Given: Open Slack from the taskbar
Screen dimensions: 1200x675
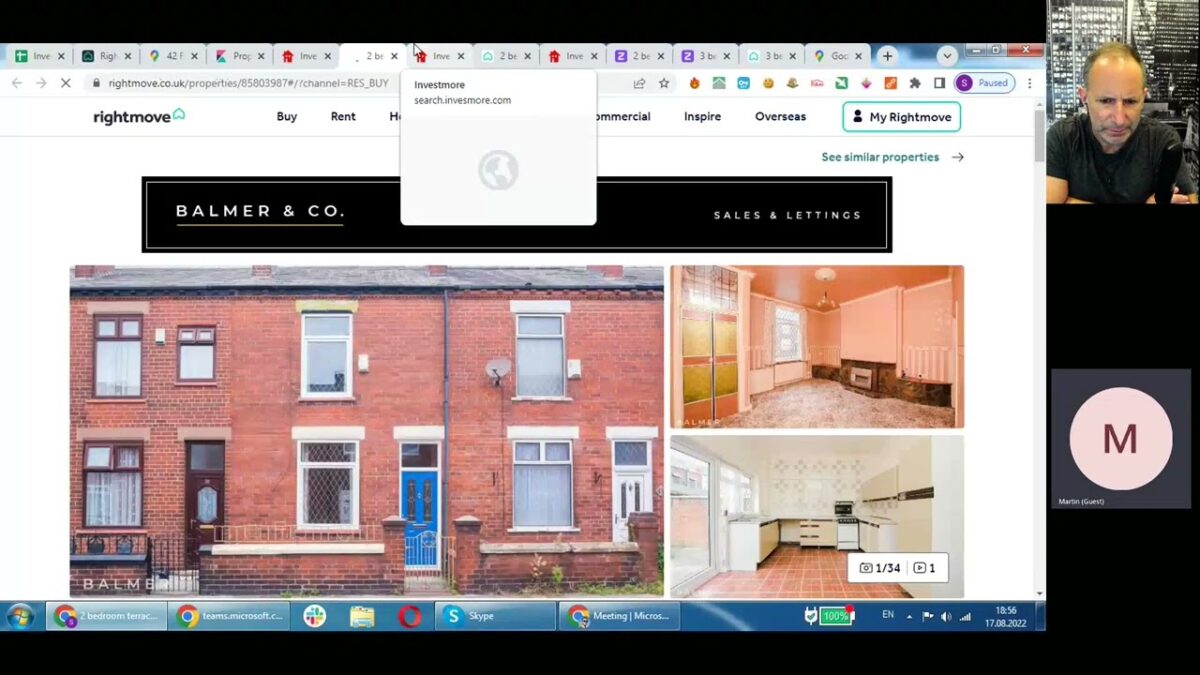Looking at the screenshot, I should click(x=315, y=616).
